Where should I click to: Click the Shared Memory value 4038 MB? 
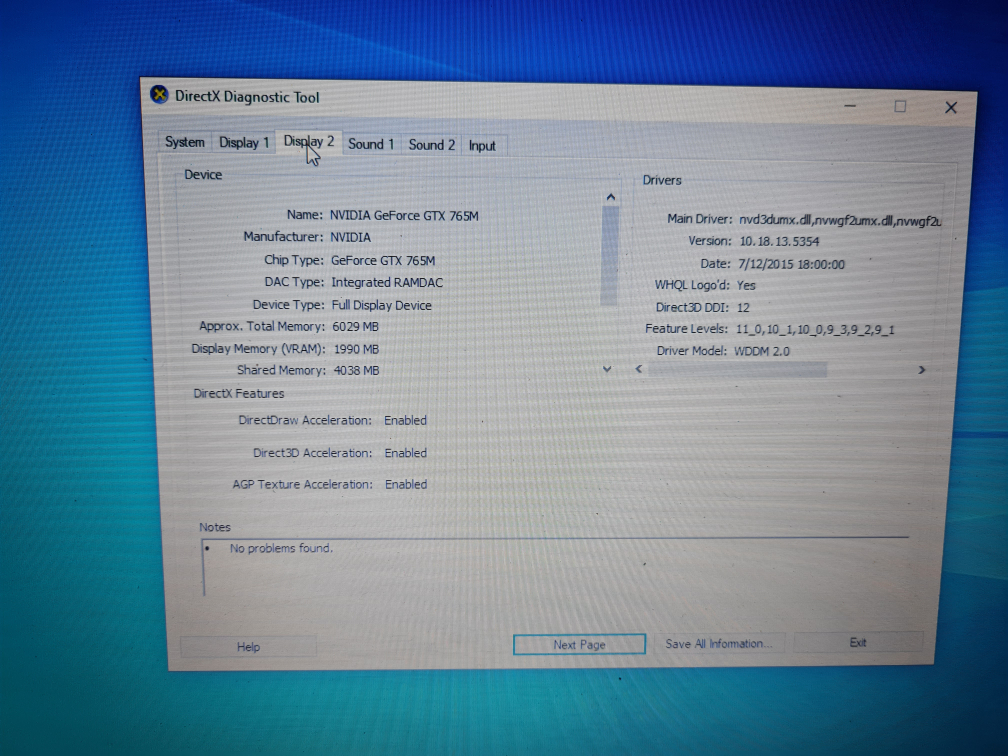tap(356, 370)
